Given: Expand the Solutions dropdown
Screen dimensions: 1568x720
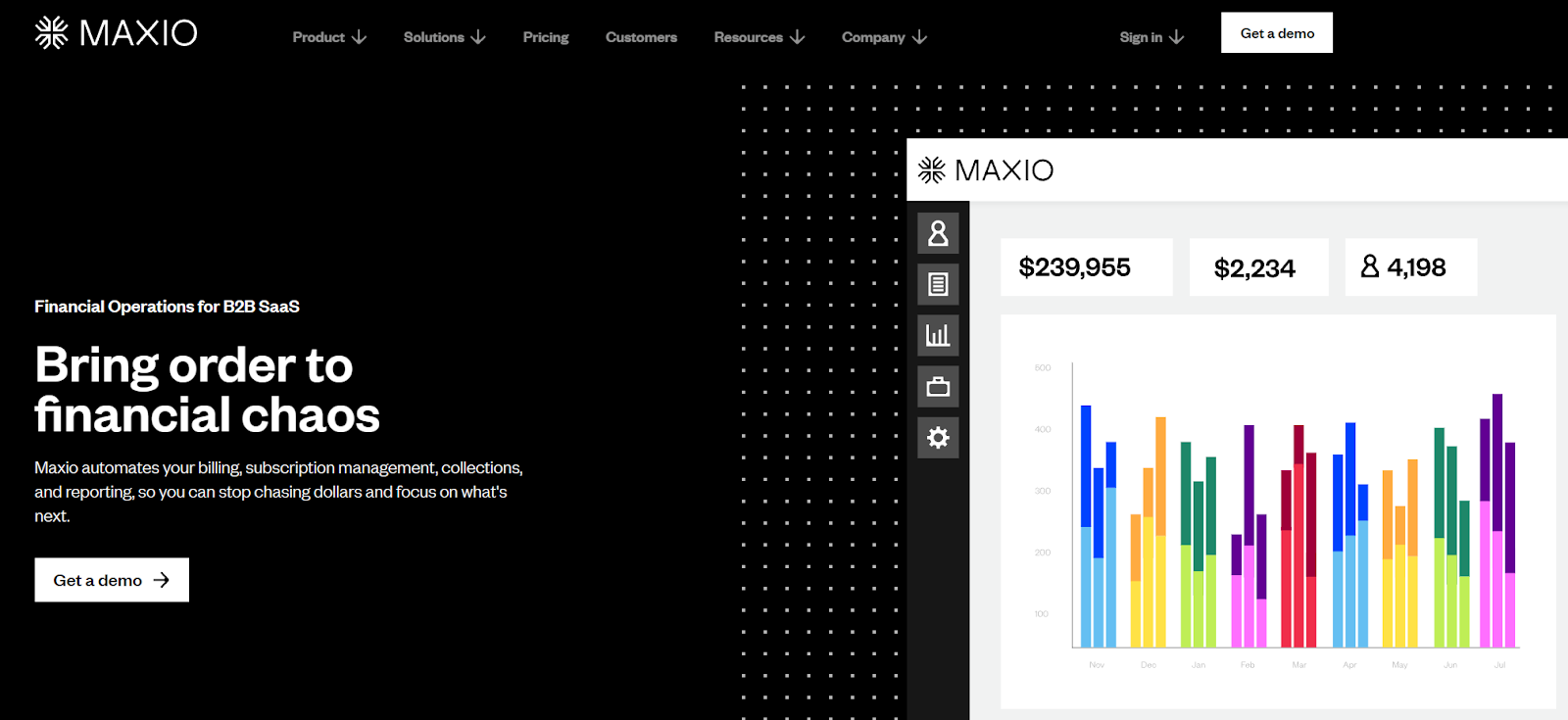Looking at the screenshot, I should (445, 37).
